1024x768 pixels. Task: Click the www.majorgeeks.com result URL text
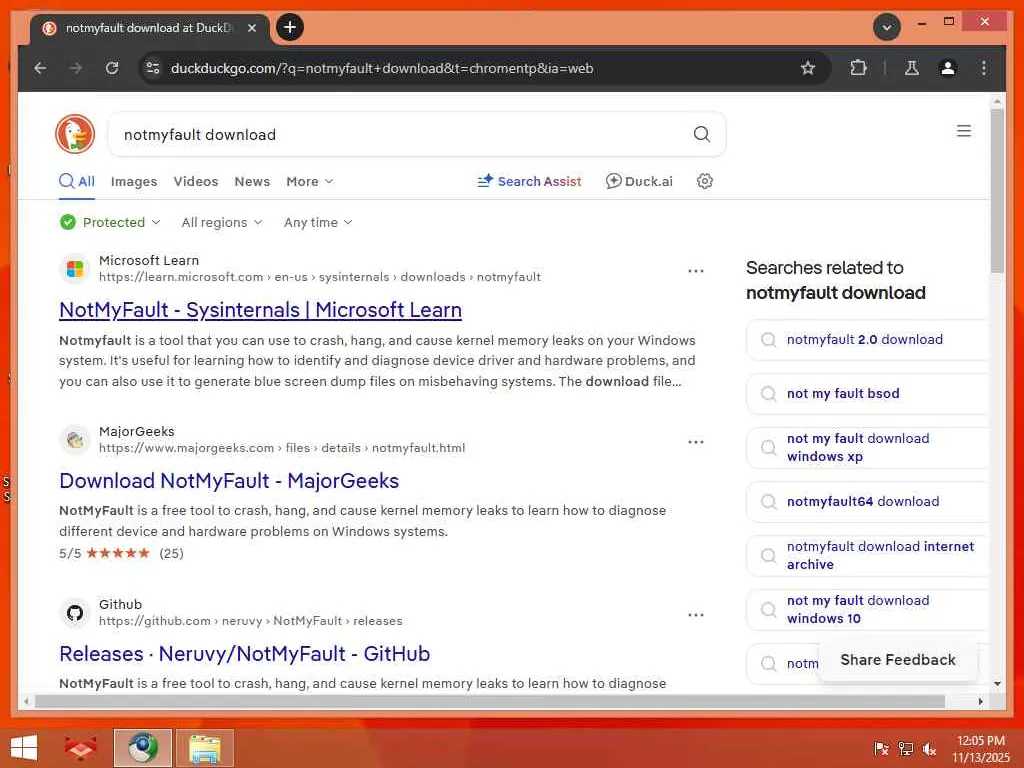pos(282,448)
